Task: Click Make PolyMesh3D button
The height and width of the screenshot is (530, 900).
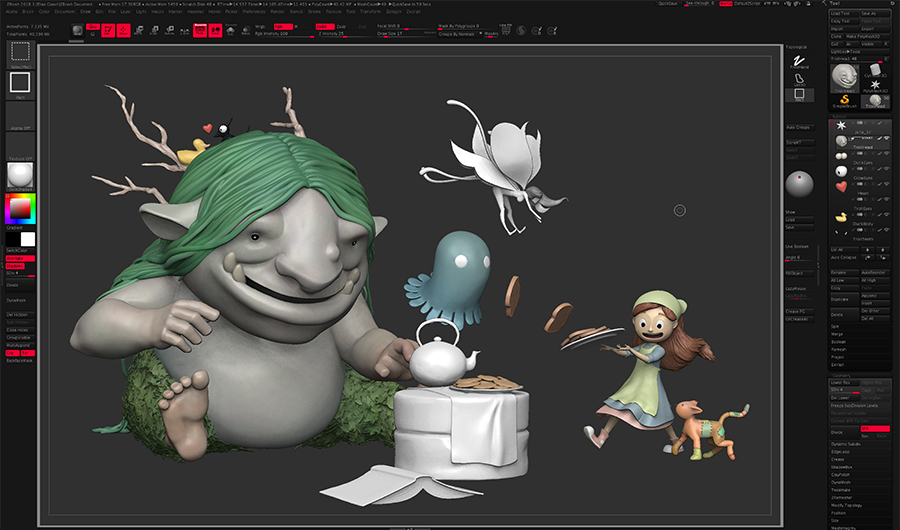Action: [867, 36]
